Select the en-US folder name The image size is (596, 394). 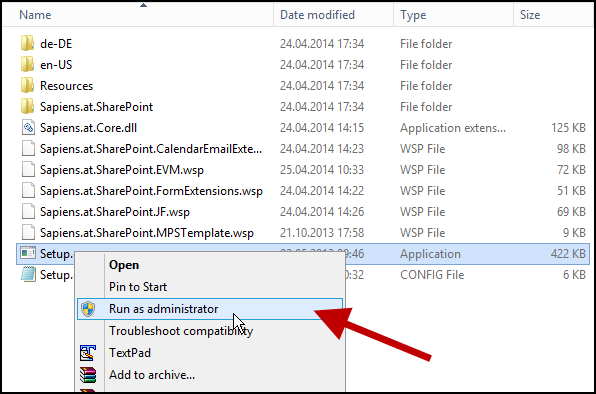(x=56, y=65)
